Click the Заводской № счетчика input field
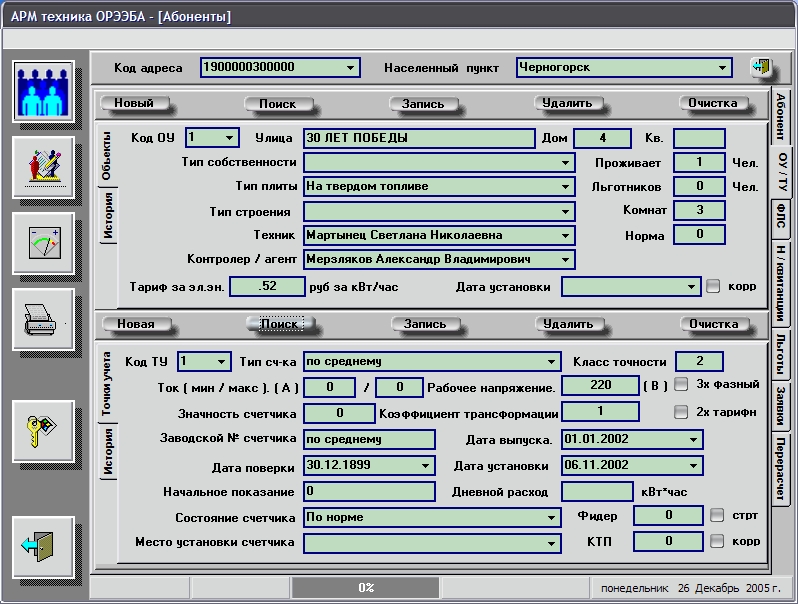 point(369,439)
